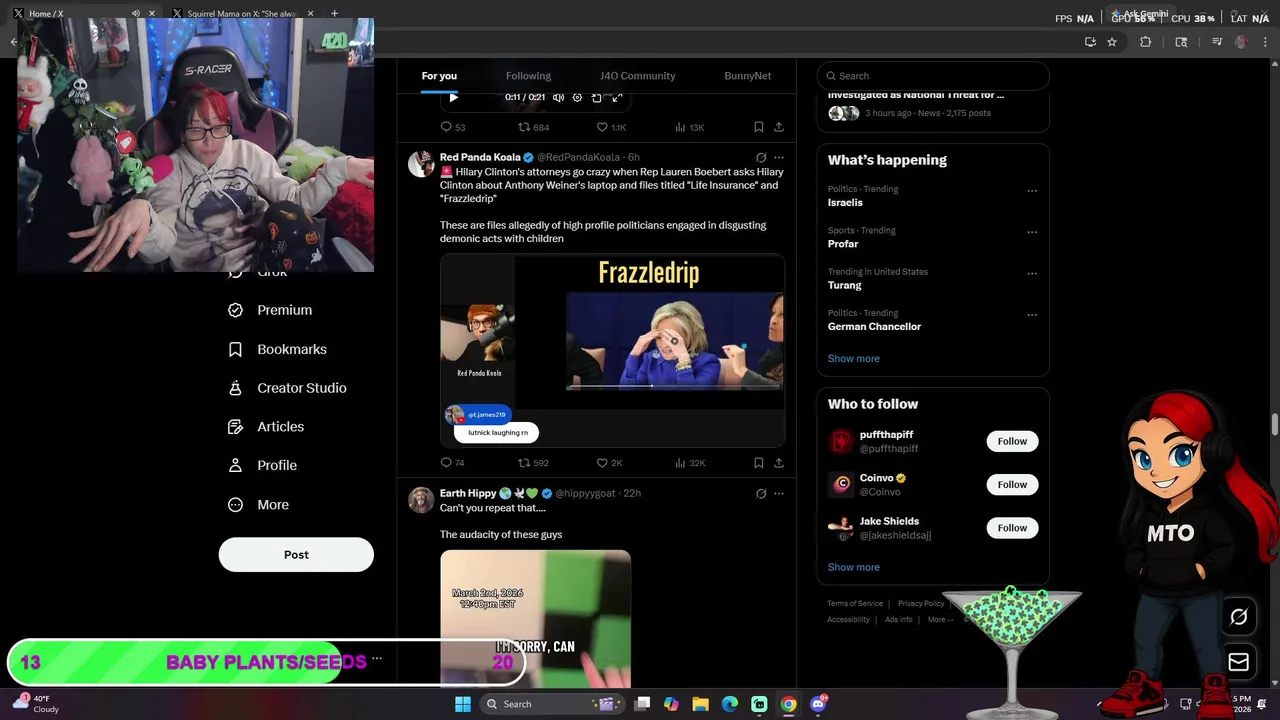Image resolution: width=1280 pixels, height=720 pixels.
Task: Open the Ads info footer link
Action: click(898, 620)
